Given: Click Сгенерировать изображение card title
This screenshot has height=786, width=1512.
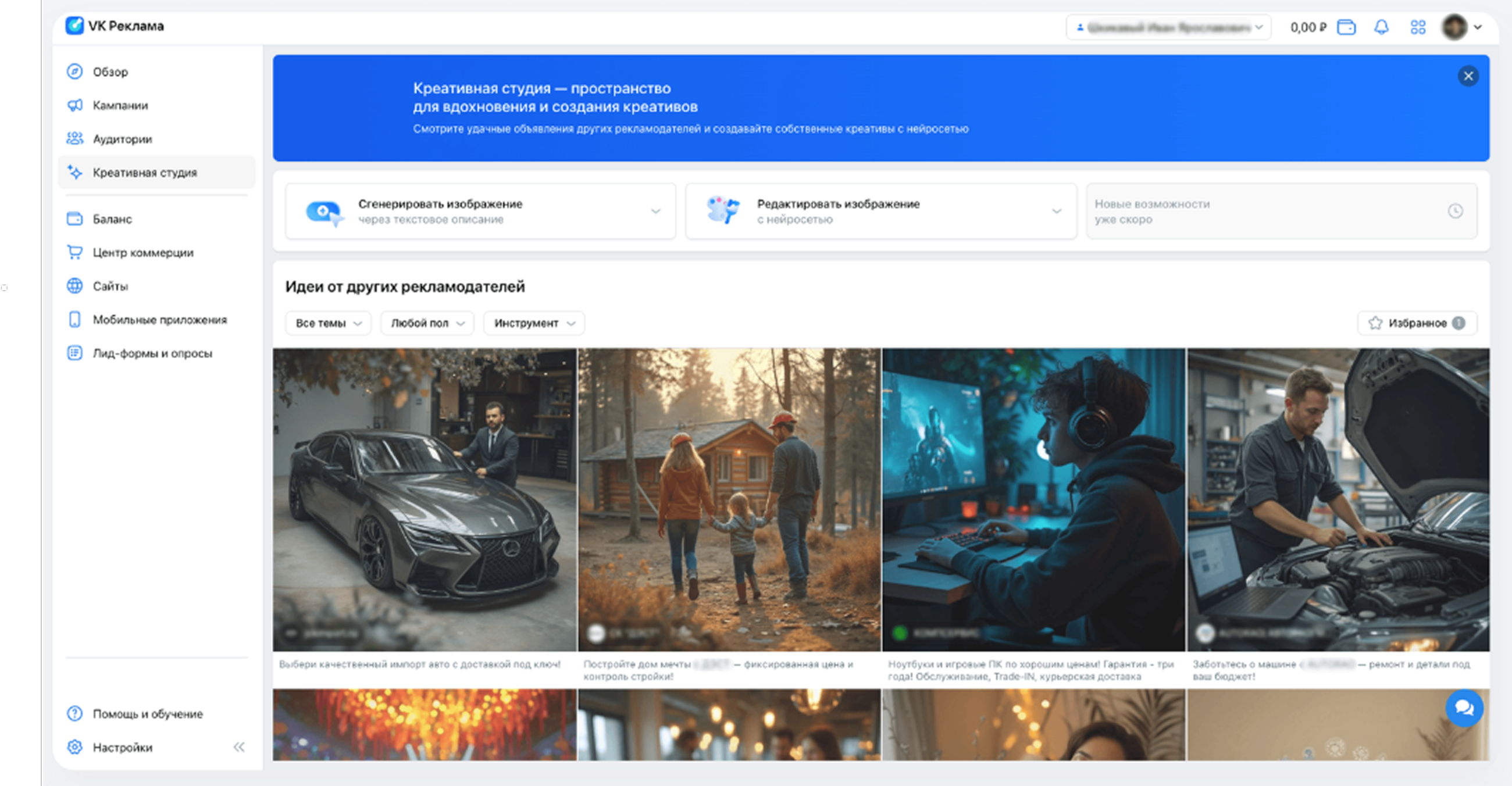Looking at the screenshot, I should [x=440, y=203].
